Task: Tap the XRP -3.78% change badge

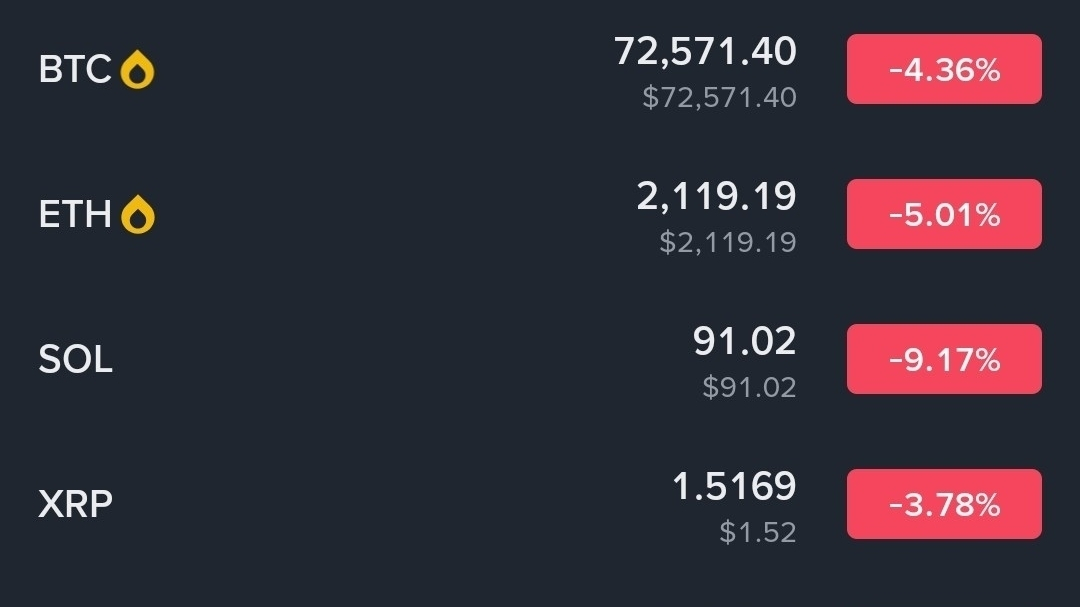Action: pos(944,504)
